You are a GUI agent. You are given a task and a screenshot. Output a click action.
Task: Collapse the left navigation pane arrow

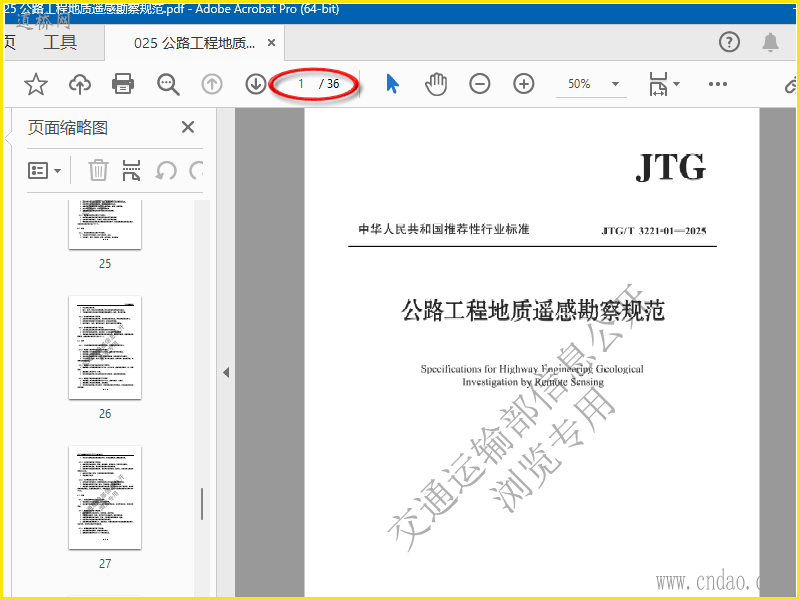[x=226, y=372]
